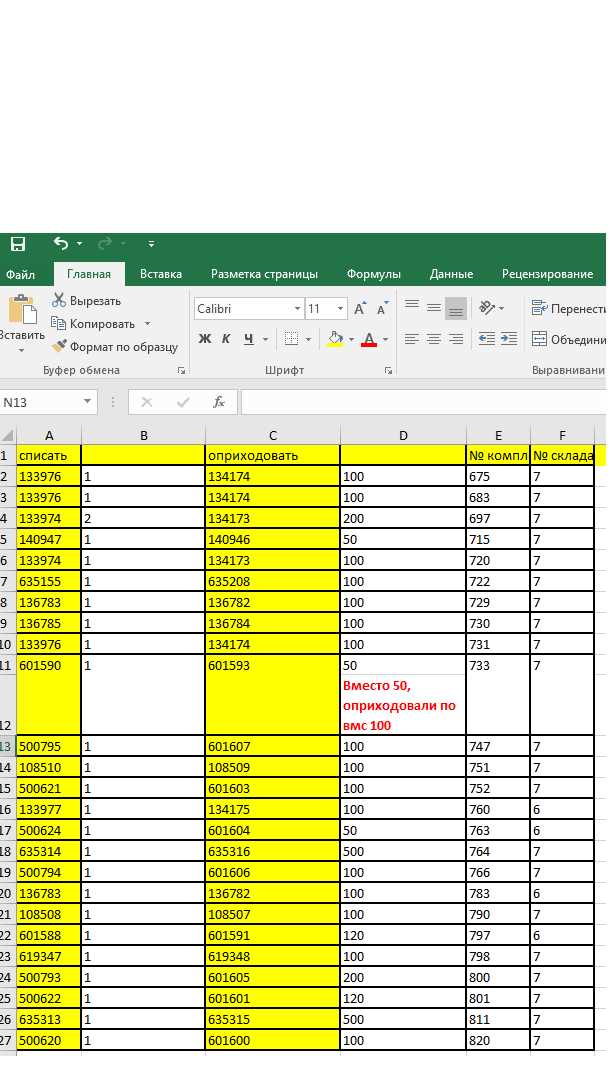Expand the Name Box dropdown arrow
Screen dimensions: 612x1068
[87, 402]
